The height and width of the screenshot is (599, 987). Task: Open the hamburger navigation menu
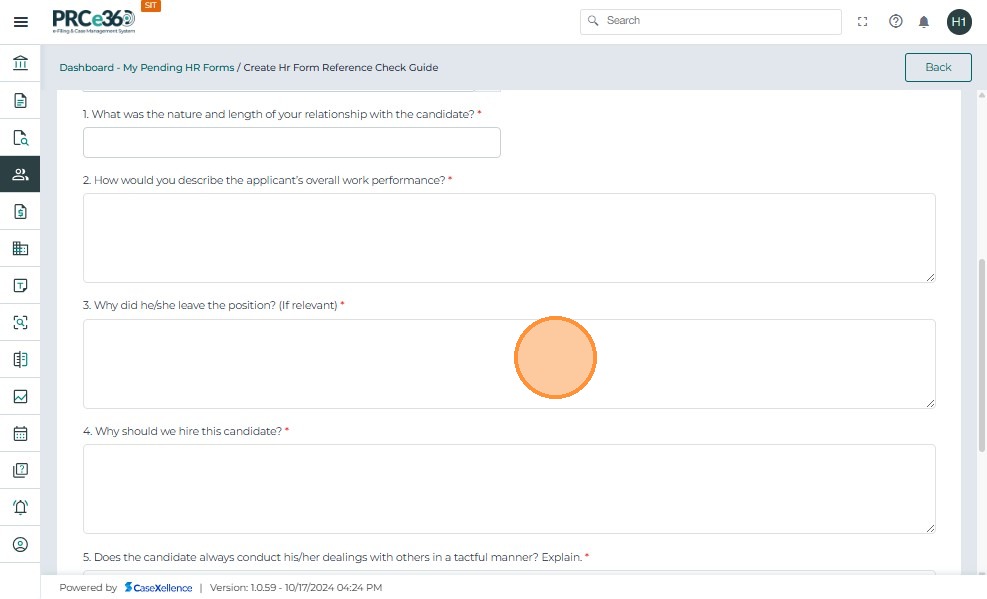tap(20, 22)
